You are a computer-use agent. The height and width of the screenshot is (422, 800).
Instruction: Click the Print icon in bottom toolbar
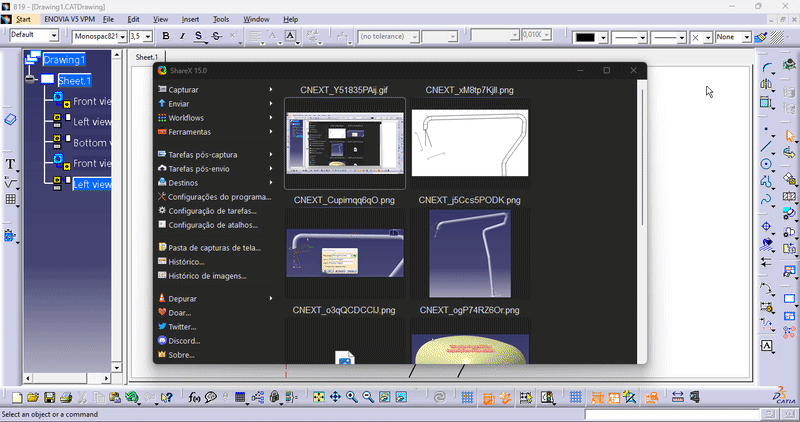[66, 398]
